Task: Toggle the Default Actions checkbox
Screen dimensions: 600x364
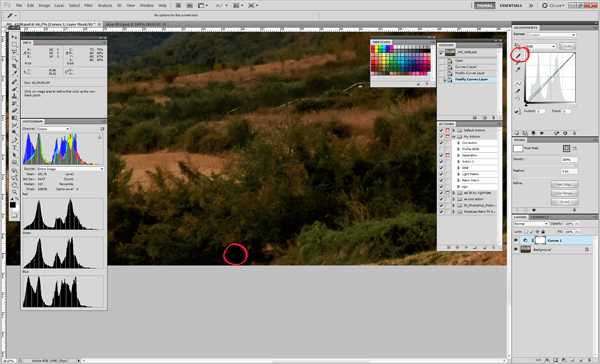Action: point(441,130)
